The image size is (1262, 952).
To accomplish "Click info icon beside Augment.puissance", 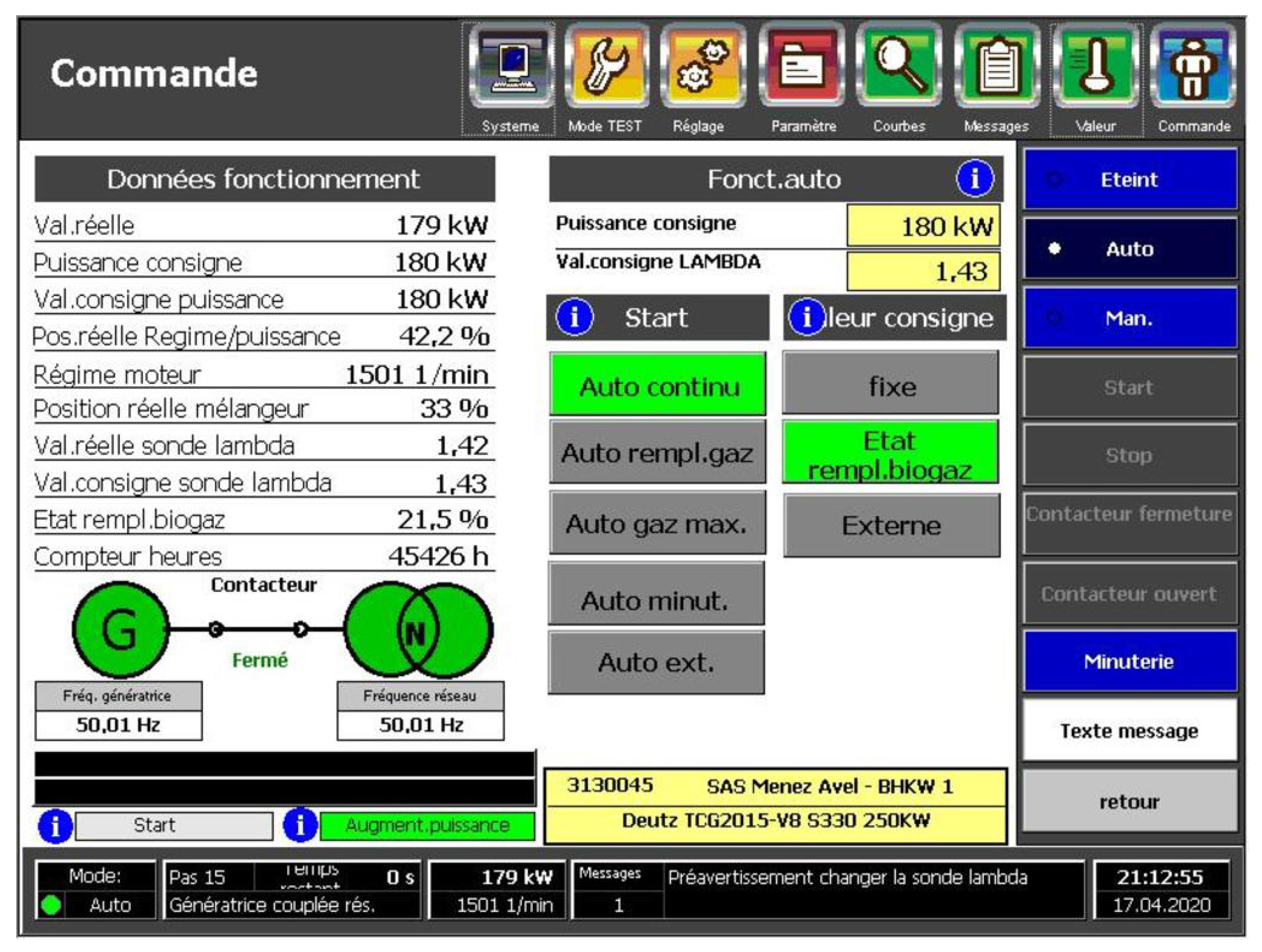I will click(299, 825).
